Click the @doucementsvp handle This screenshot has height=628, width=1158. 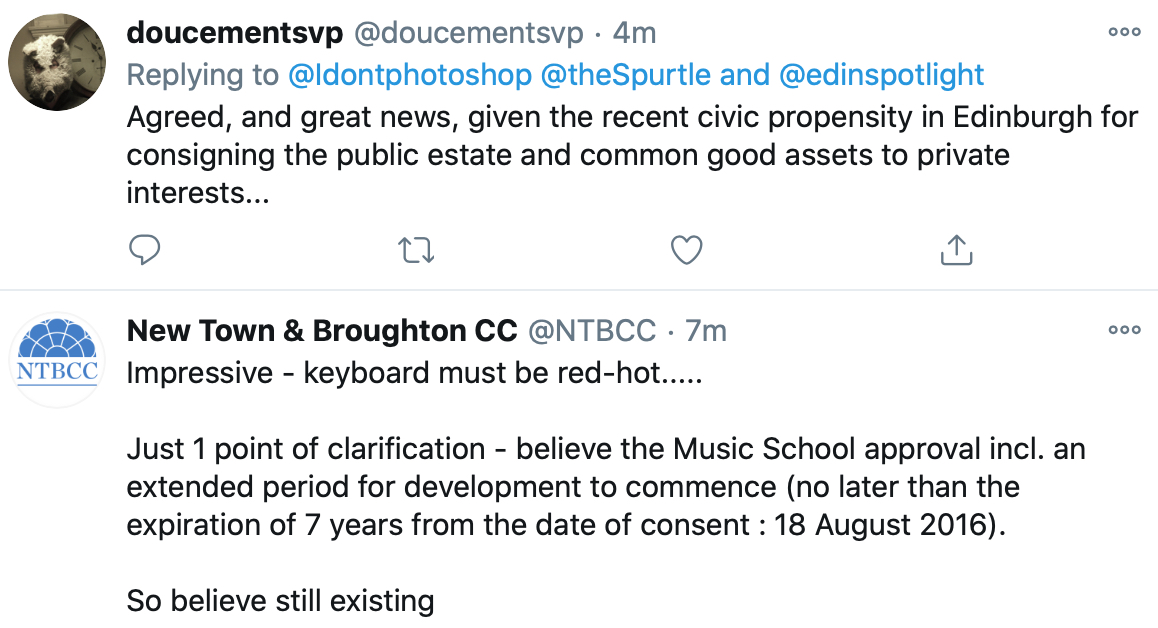(469, 33)
